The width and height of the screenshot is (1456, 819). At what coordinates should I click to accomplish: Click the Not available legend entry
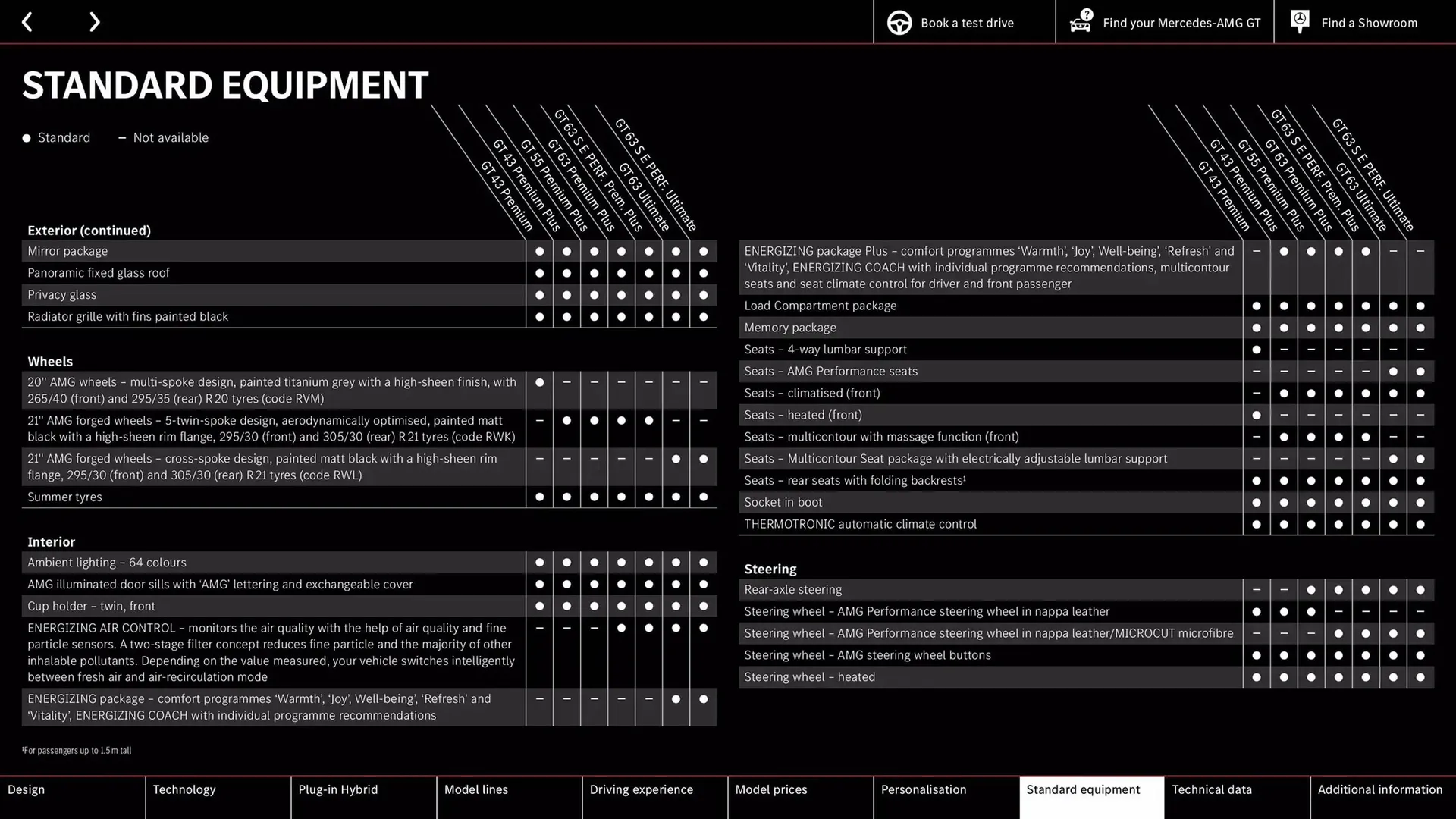coord(163,138)
